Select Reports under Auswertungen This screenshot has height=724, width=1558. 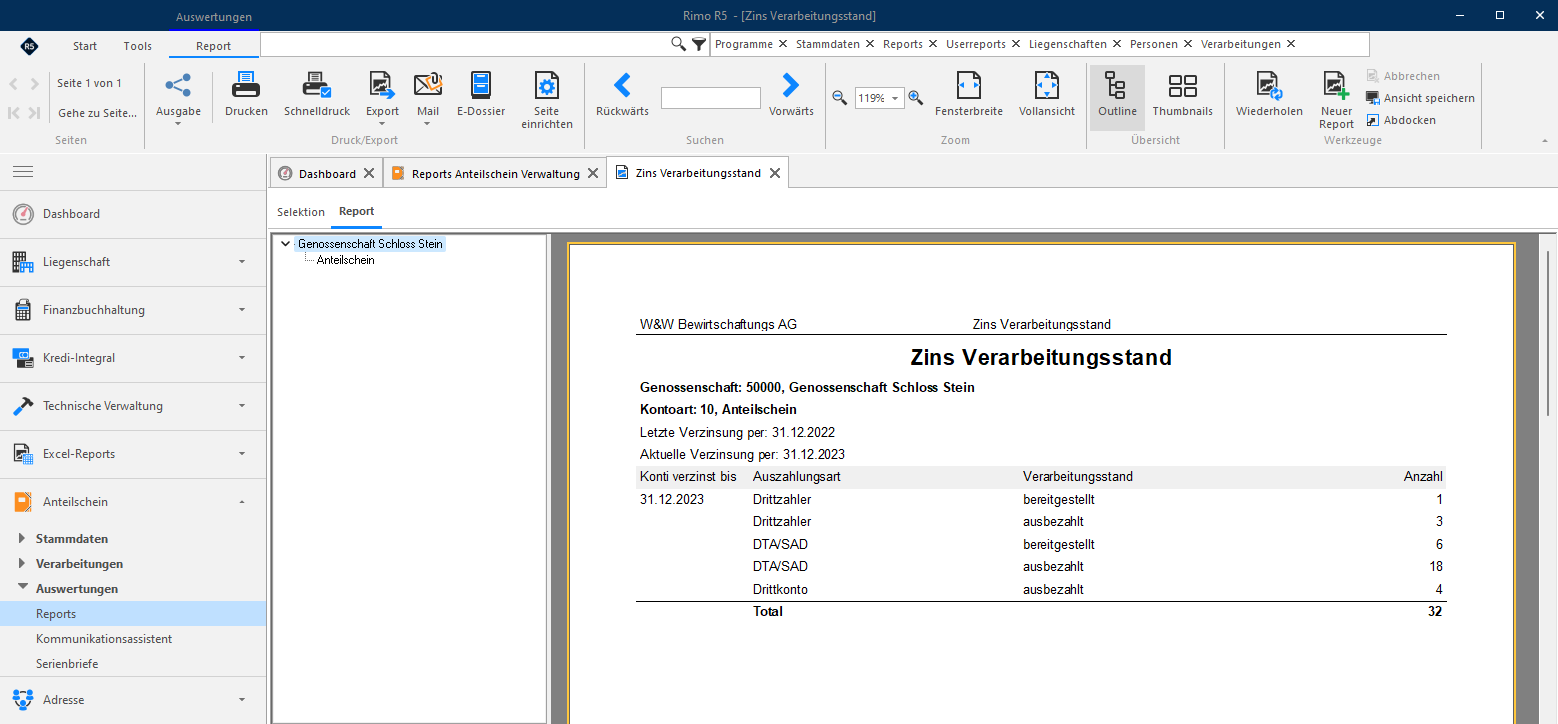tap(133, 614)
